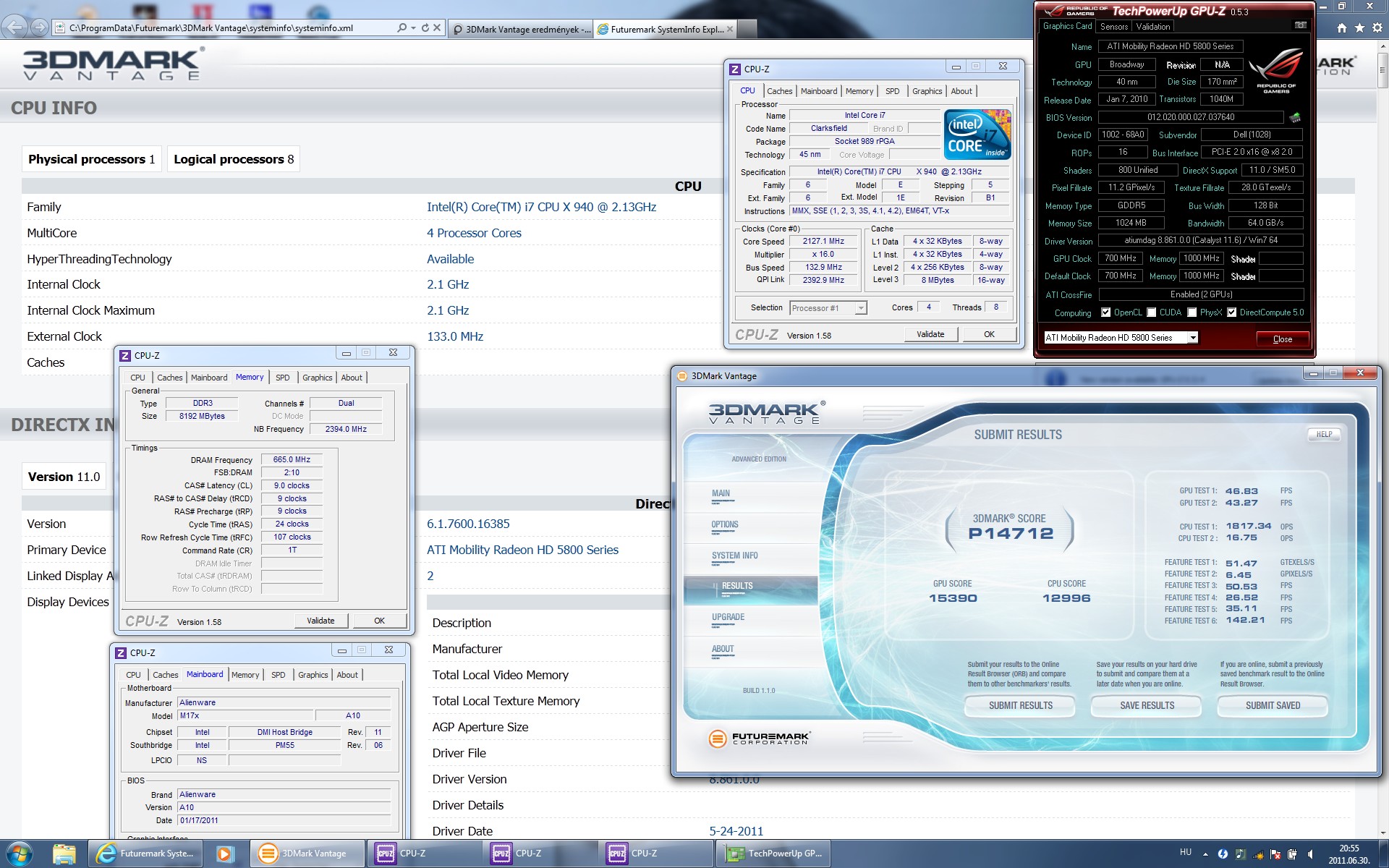Toggle the OpenCL checkbox

1105,312
